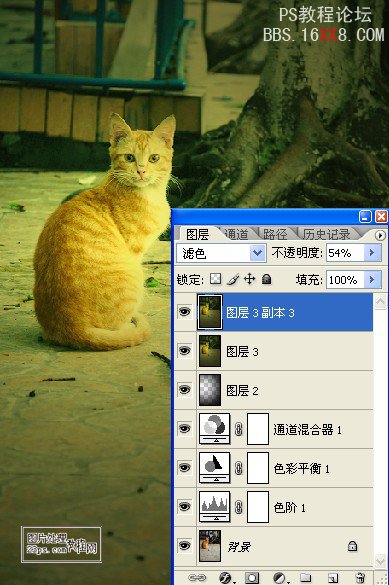Create new fill or adjustment layer
Image resolution: width=389 pixels, height=585 pixels.
pos(280,578)
